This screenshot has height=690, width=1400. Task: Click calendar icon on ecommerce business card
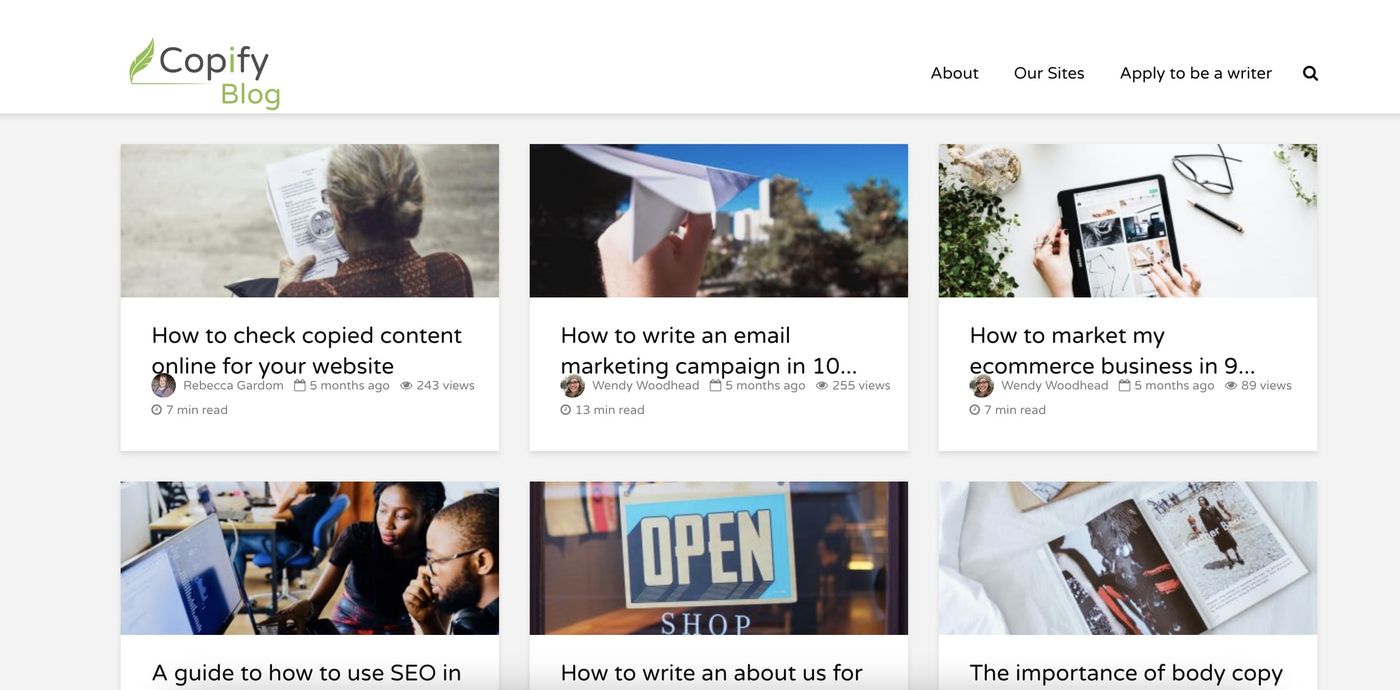point(1124,385)
